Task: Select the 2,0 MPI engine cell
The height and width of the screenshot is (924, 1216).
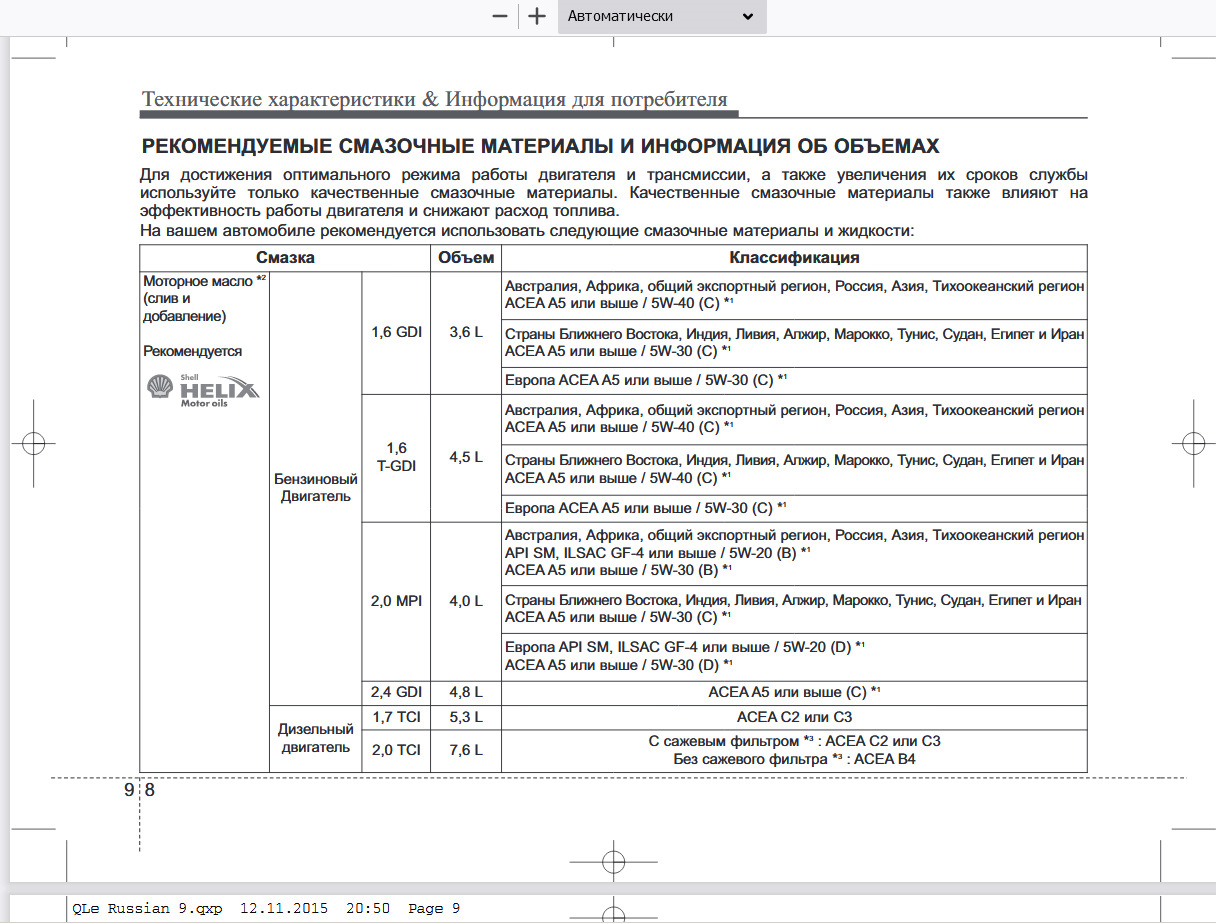Action: (395, 601)
